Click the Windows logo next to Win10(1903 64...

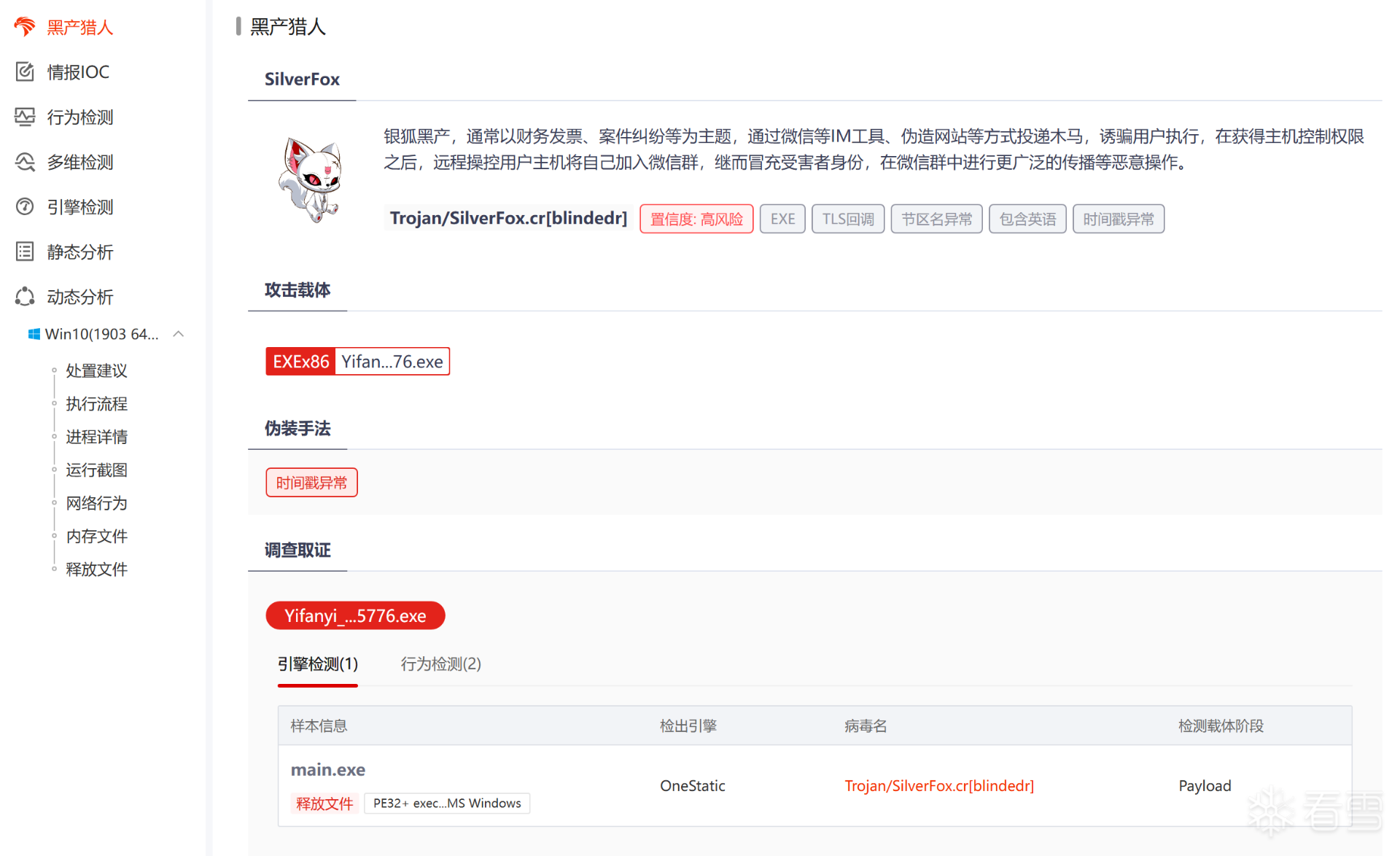(x=34, y=334)
